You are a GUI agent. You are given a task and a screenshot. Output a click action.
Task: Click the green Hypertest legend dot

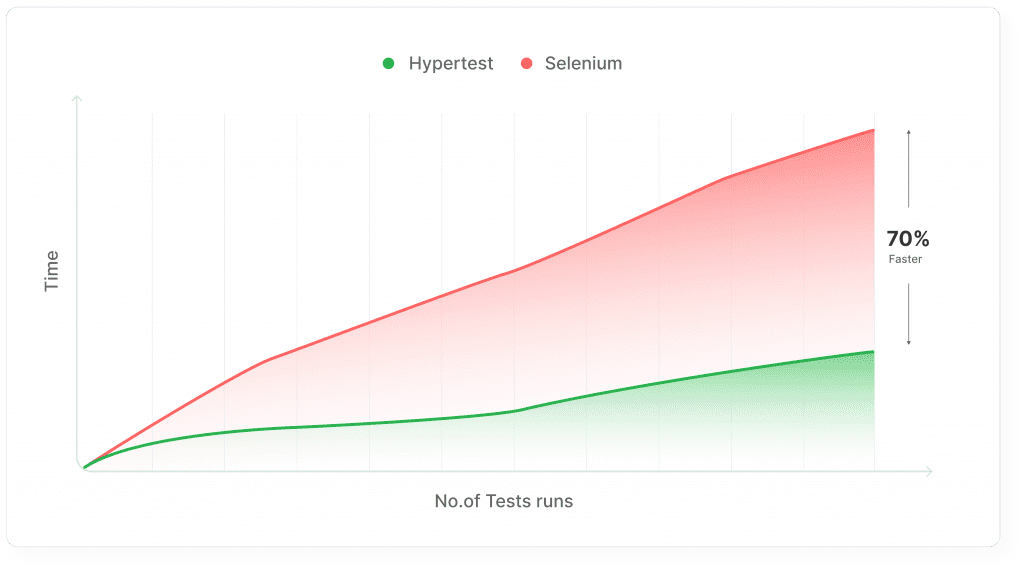(389, 63)
